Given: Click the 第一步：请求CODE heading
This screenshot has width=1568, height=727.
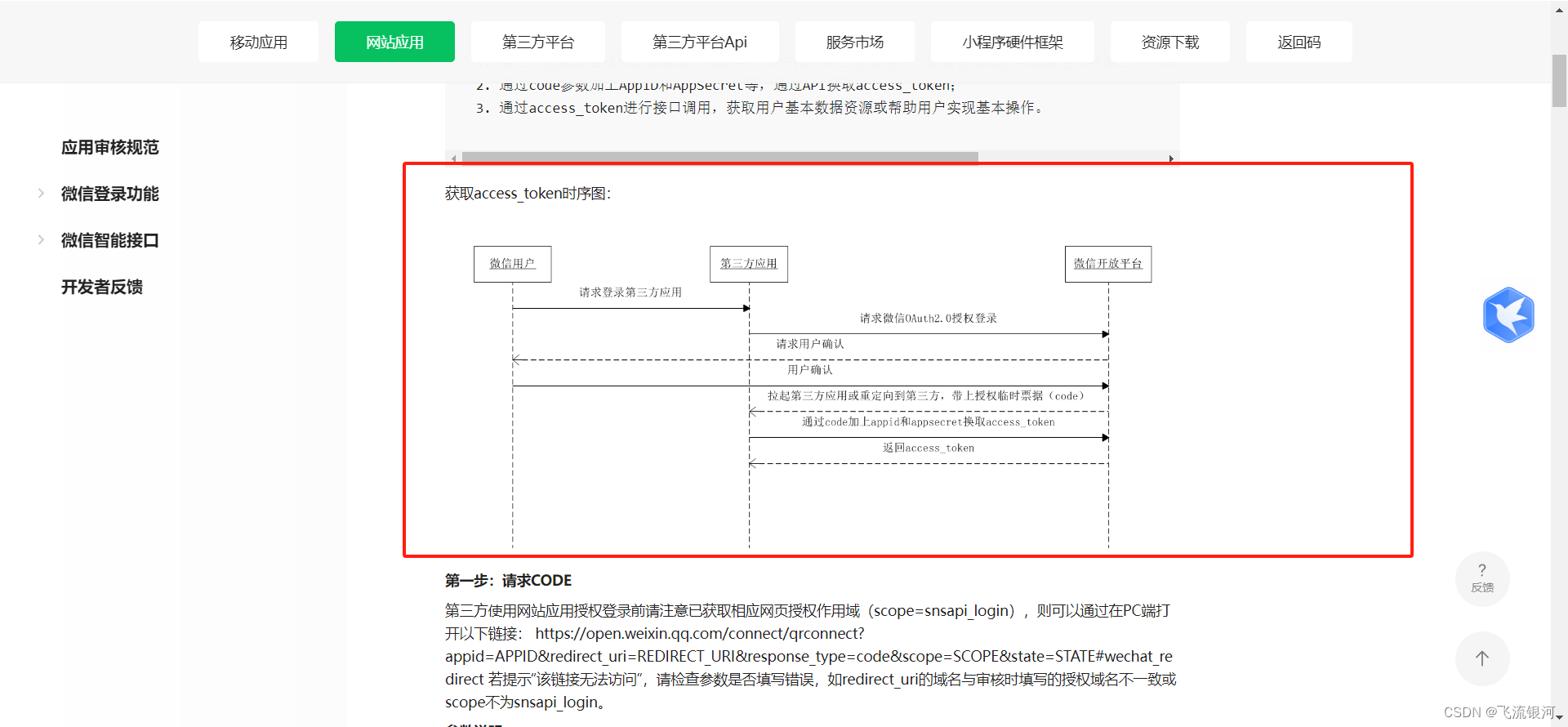Looking at the screenshot, I should [508, 581].
